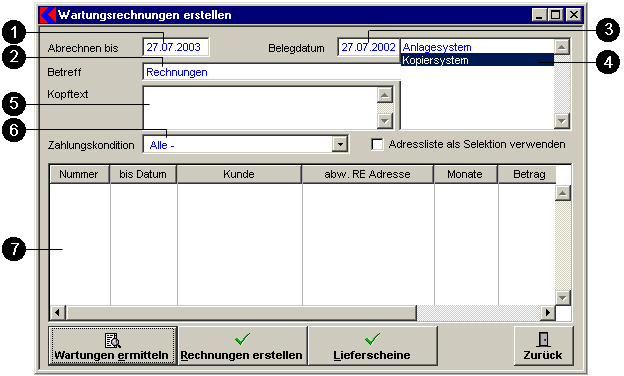624x376 pixels.
Task: Click table vertical scroll up arrow
Action: coord(563,193)
